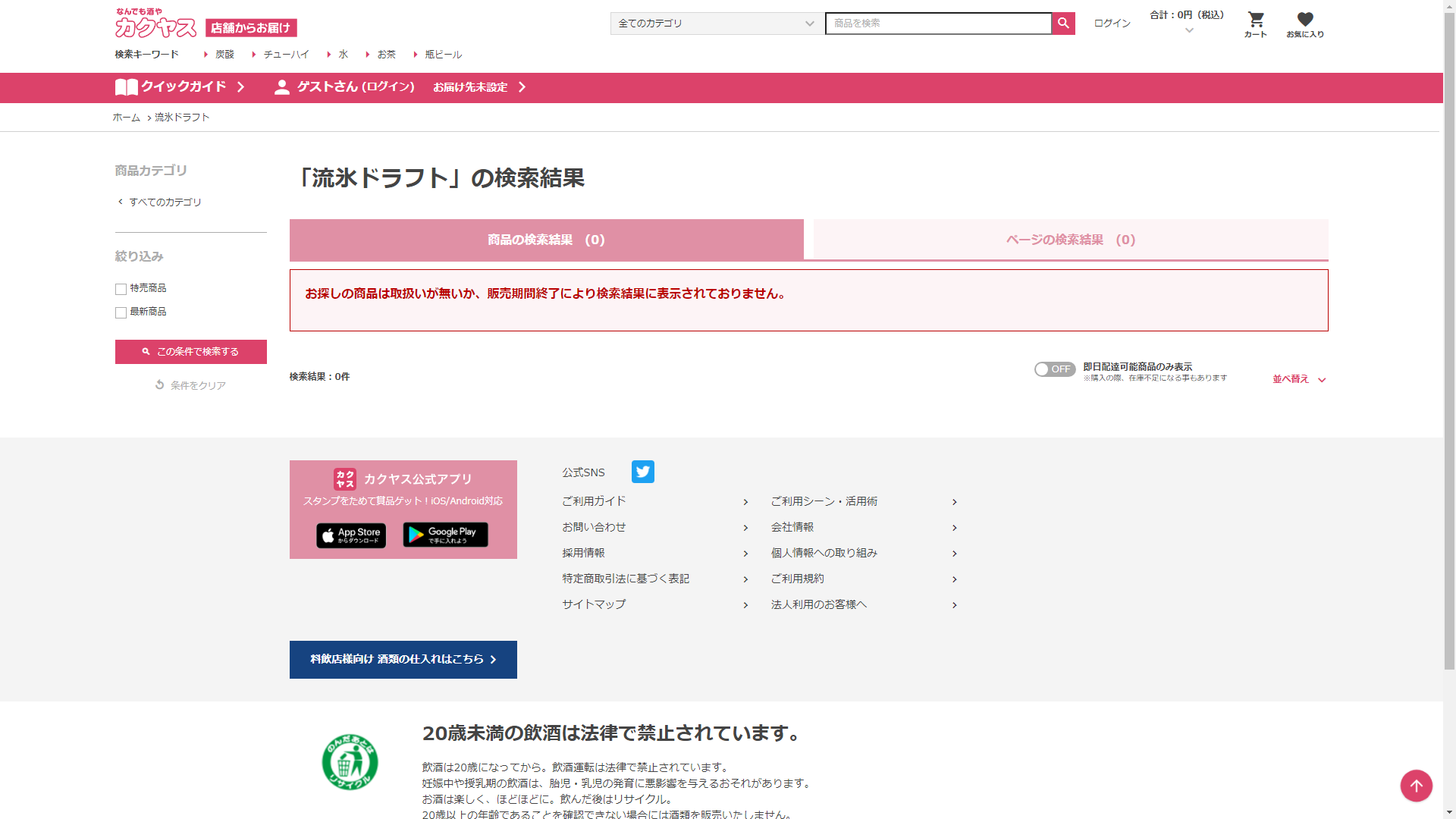Image resolution: width=1456 pixels, height=819 pixels.
Task: Toggle same-day delivery OFF switch
Action: pos(1054,369)
